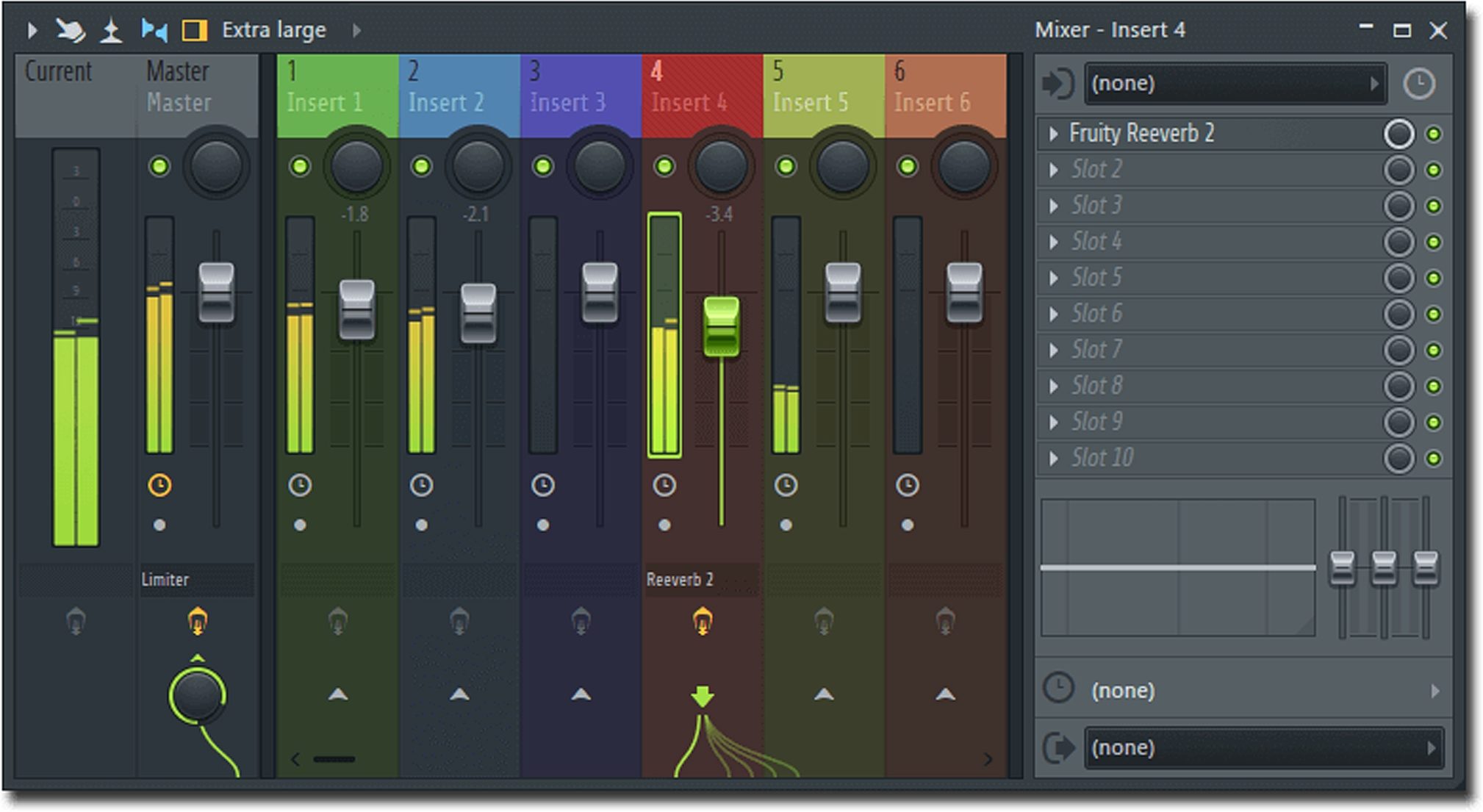Toggle Slot 5 enable LED

coord(1434,278)
